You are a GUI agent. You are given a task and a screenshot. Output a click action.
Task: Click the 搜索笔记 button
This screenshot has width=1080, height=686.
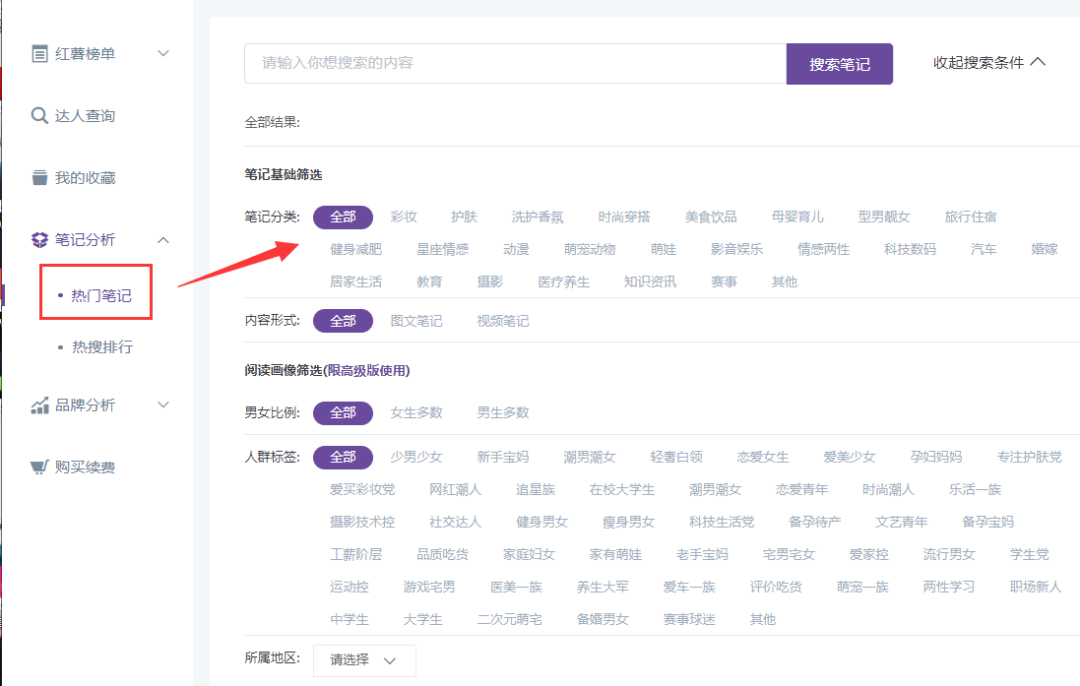tap(839, 64)
